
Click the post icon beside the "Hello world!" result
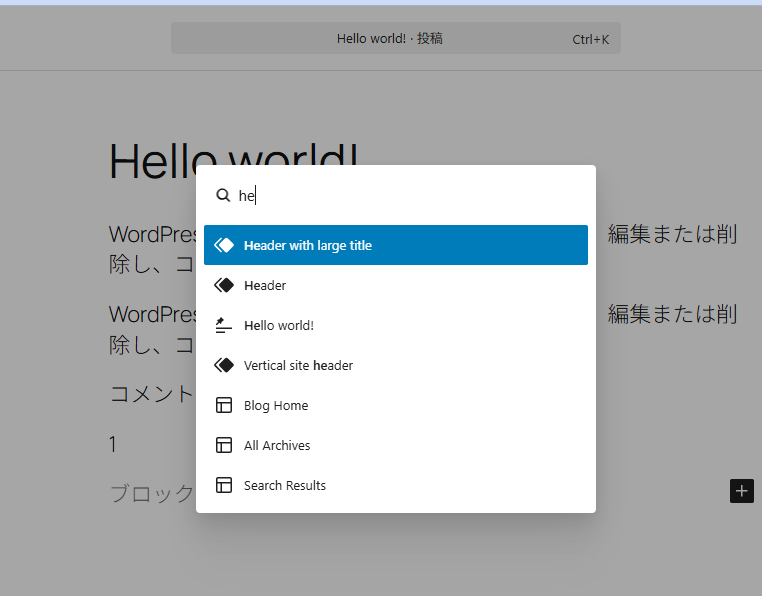(224, 325)
